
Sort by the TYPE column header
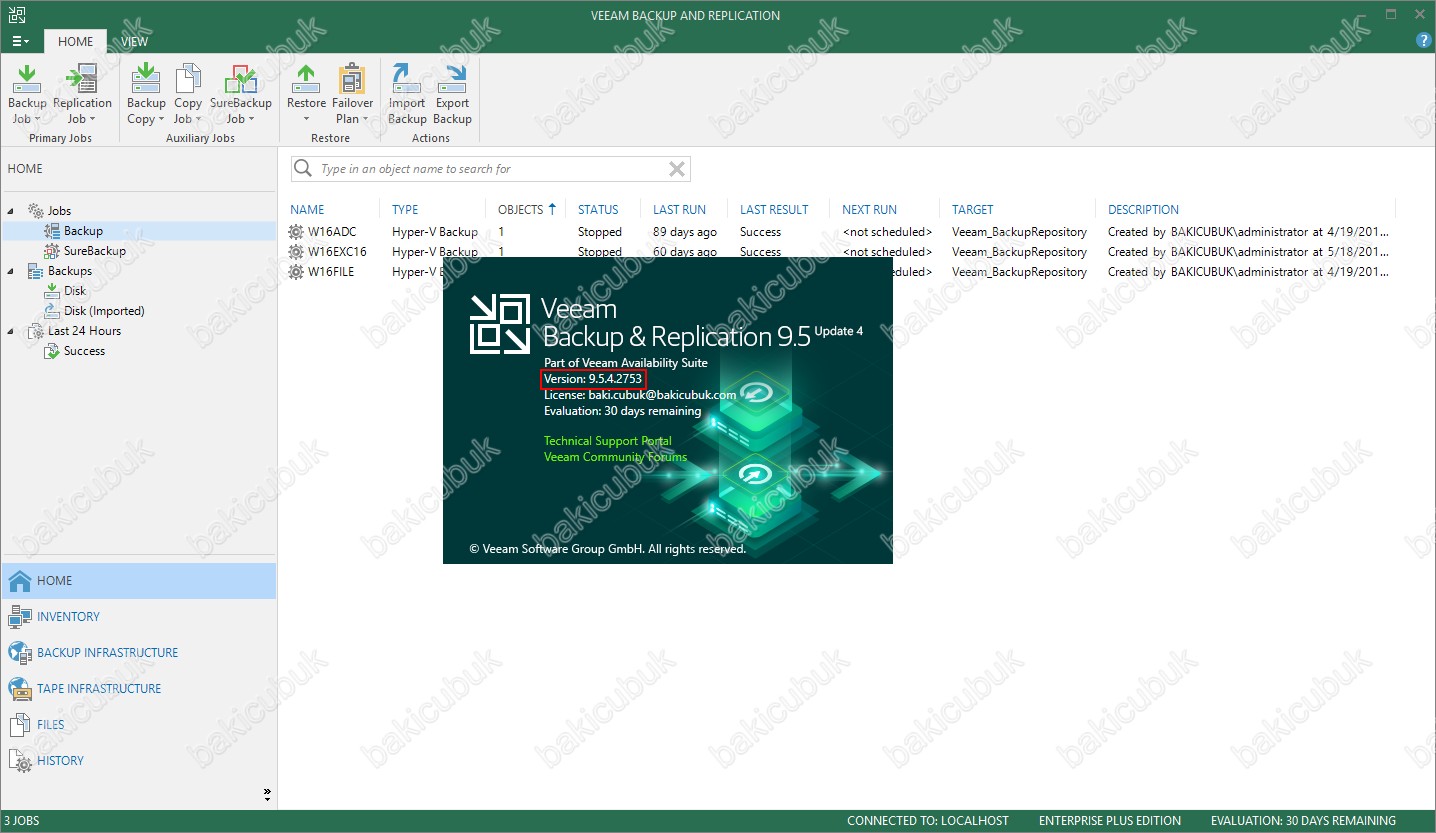(x=405, y=210)
